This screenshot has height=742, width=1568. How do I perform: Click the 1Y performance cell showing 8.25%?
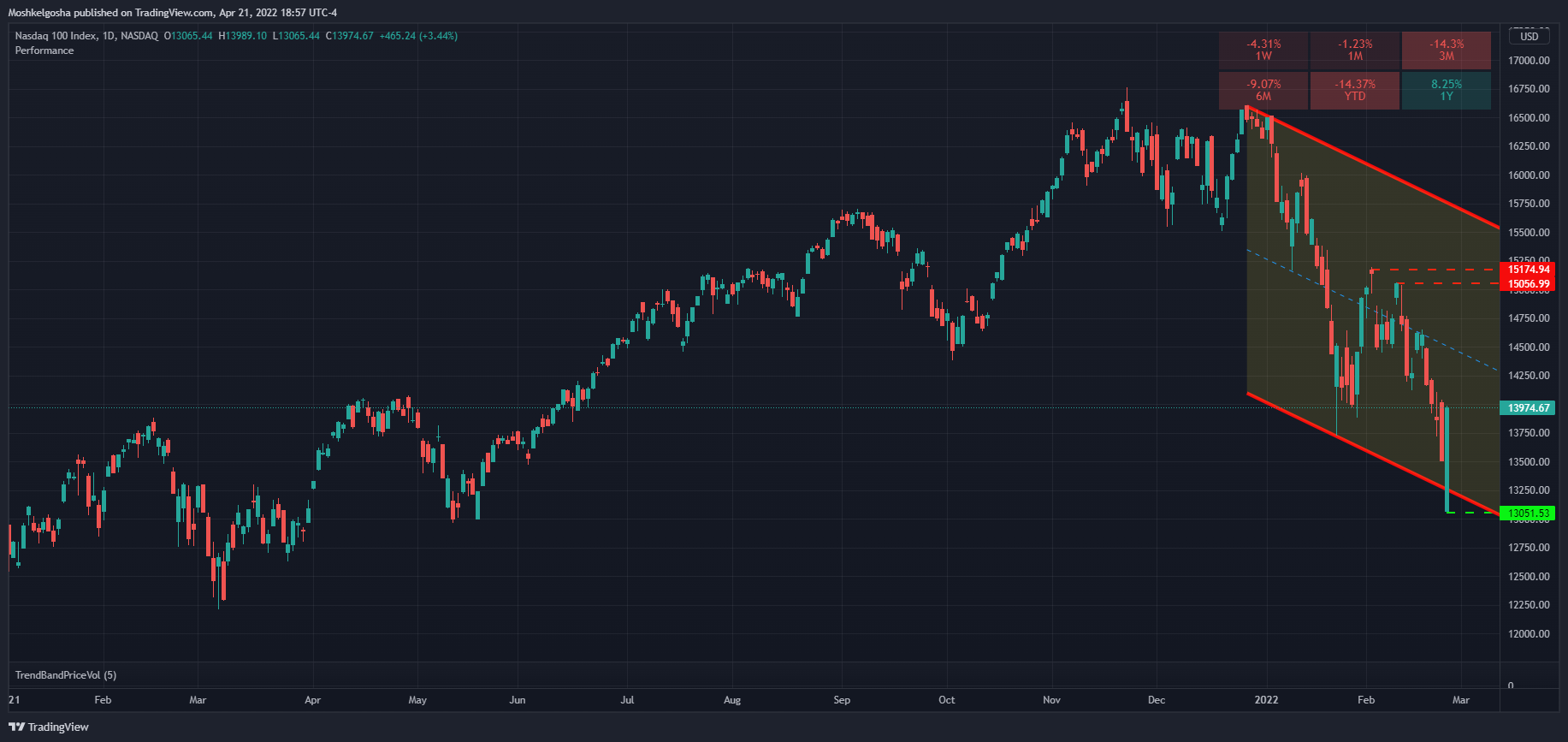pyautogui.click(x=1447, y=90)
